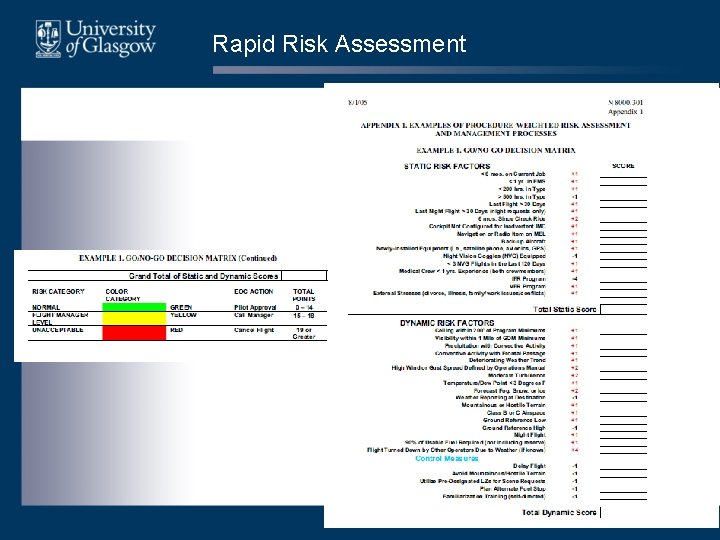Click the '0 – 14' total points cell

[304, 307]
